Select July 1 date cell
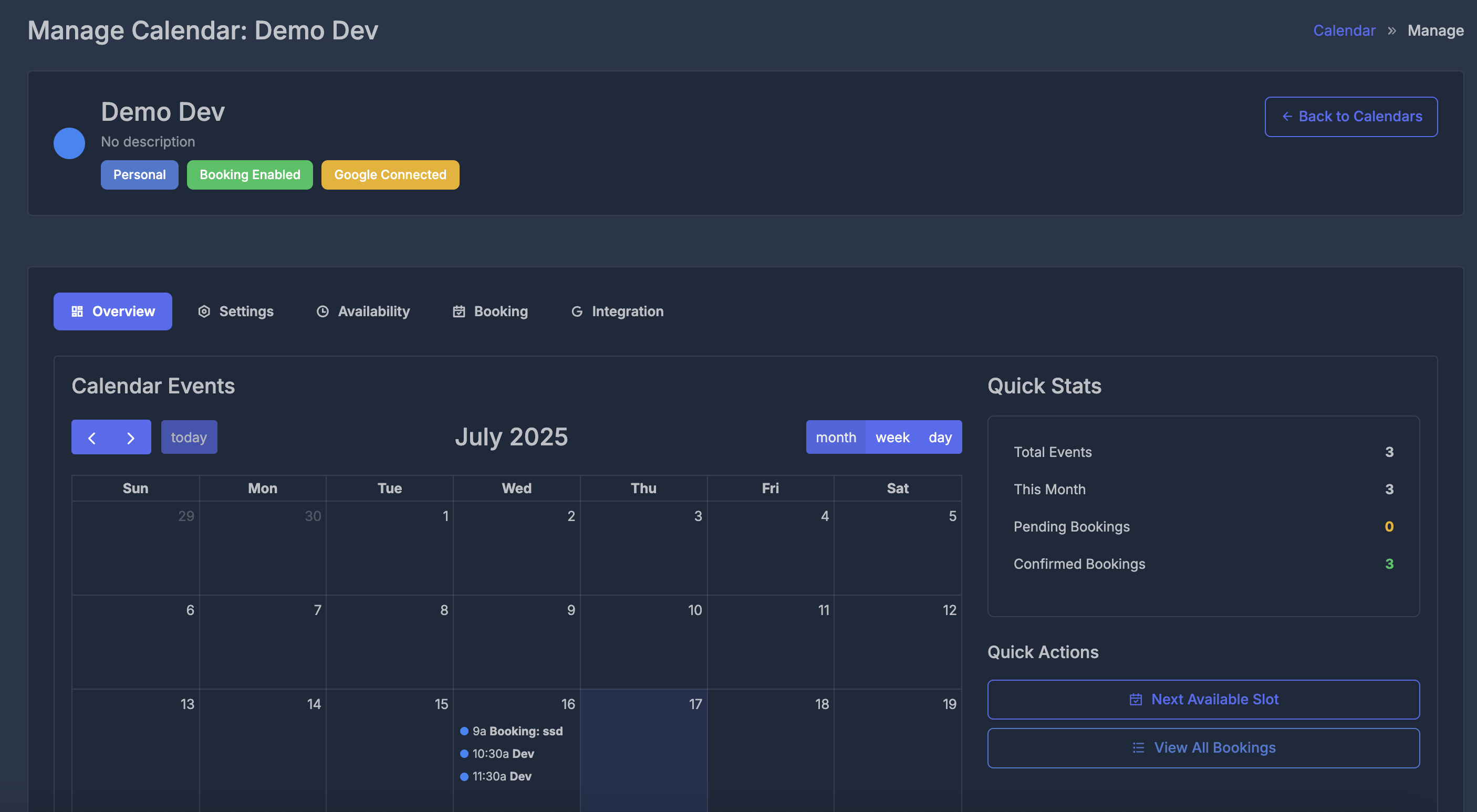Image resolution: width=1477 pixels, height=812 pixels. coord(389,548)
